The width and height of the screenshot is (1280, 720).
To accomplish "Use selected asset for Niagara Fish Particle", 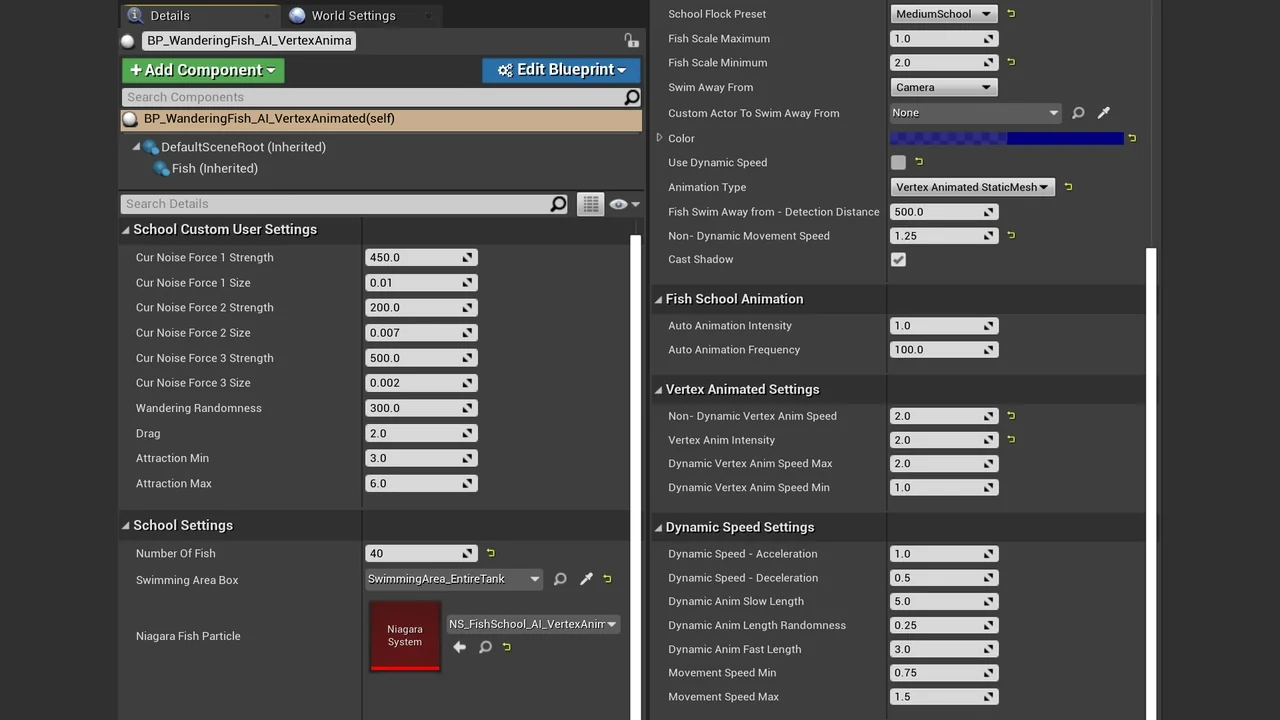I will [459, 647].
